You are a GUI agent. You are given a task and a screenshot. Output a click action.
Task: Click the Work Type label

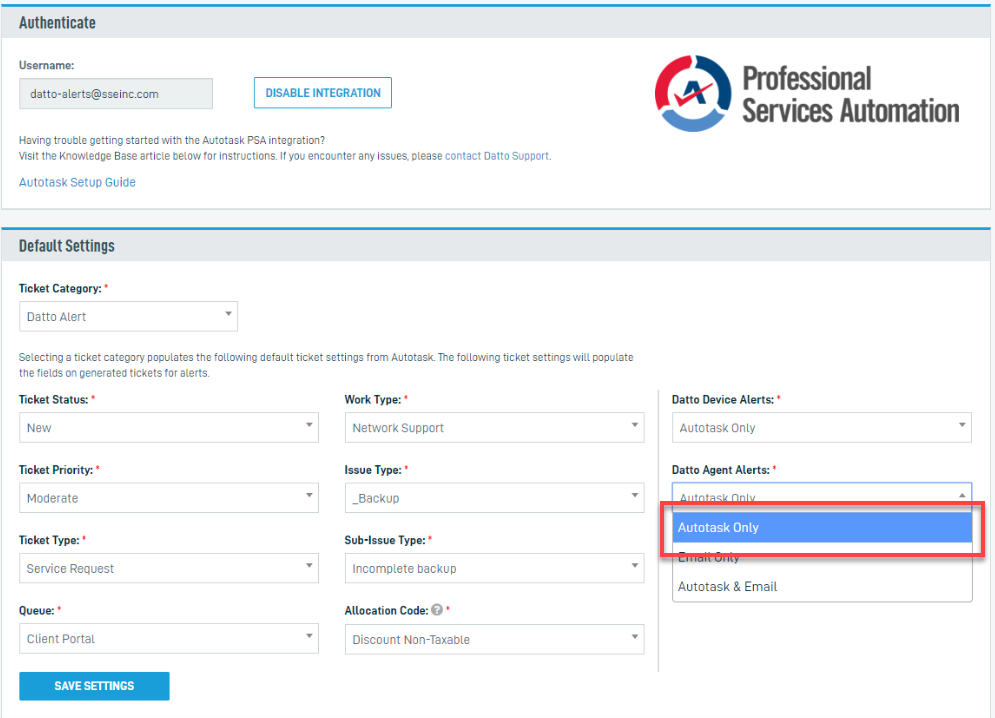[x=373, y=399]
